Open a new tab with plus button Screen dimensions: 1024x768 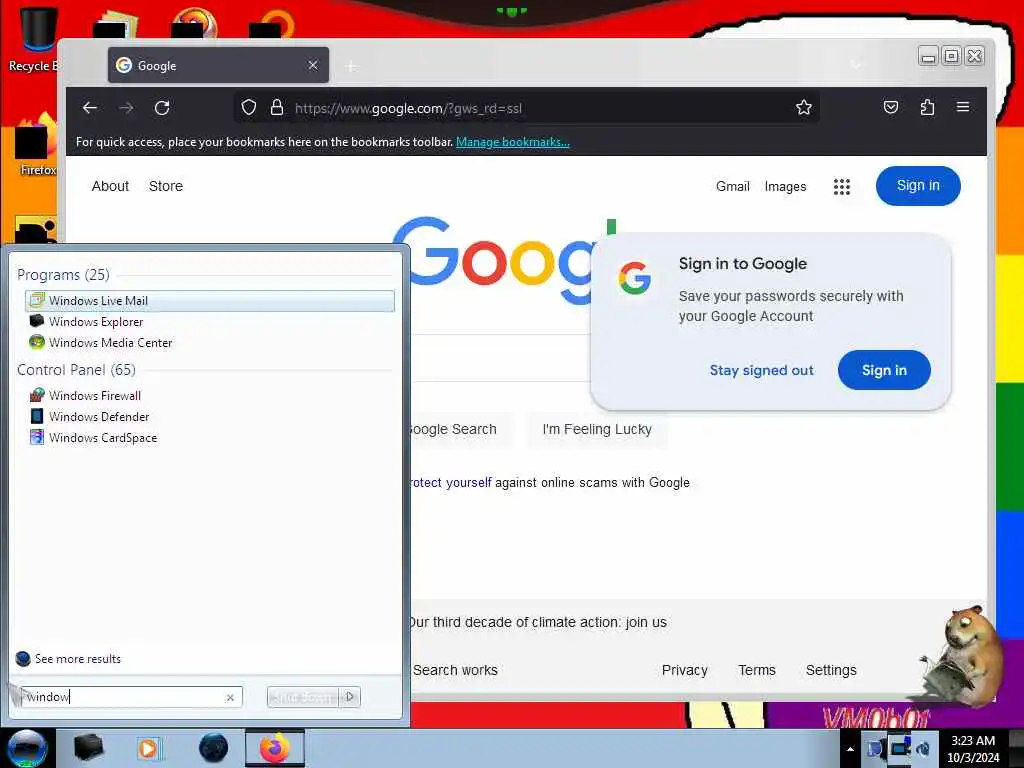(351, 66)
